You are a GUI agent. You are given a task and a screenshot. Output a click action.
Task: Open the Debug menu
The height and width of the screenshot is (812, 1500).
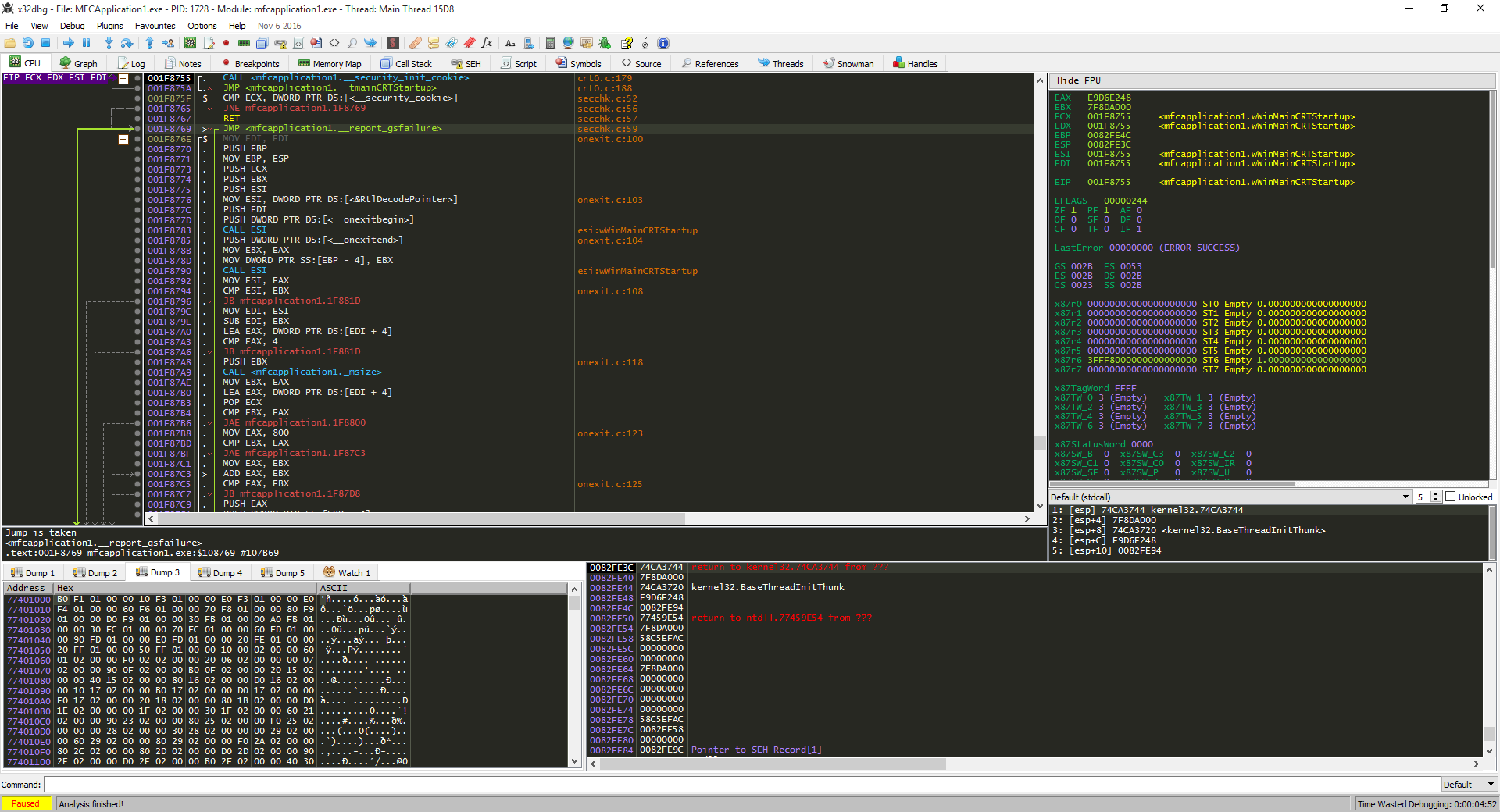pyautogui.click(x=72, y=26)
